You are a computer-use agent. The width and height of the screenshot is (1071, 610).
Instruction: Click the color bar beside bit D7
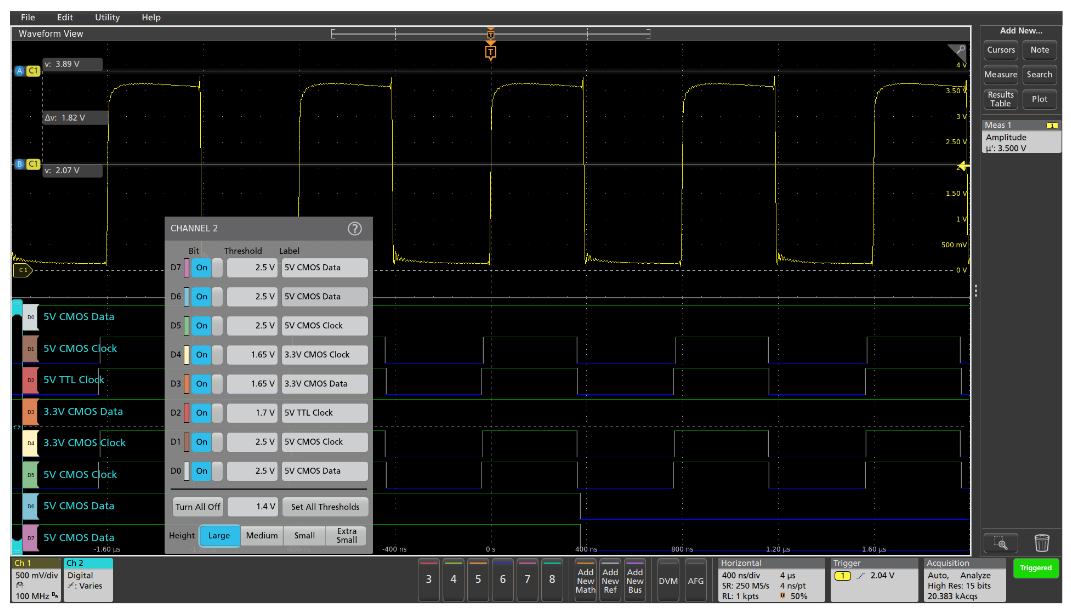tap(185, 266)
